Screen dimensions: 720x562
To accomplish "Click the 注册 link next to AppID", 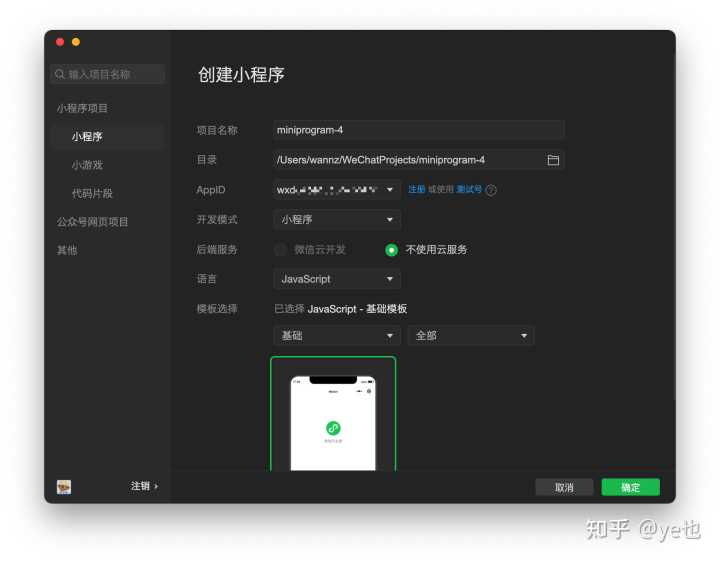I will click(x=416, y=189).
